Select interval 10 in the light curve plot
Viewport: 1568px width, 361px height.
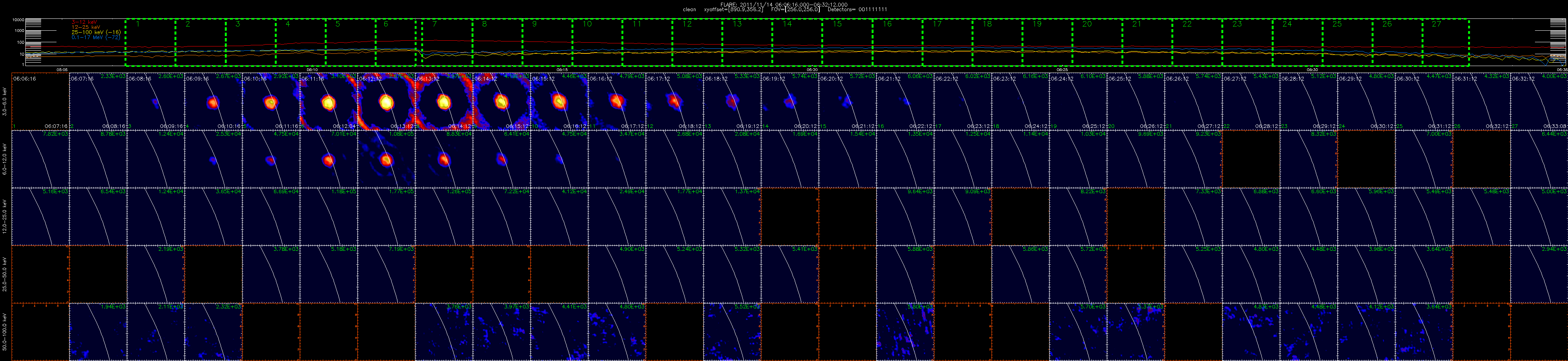(x=598, y=42)
